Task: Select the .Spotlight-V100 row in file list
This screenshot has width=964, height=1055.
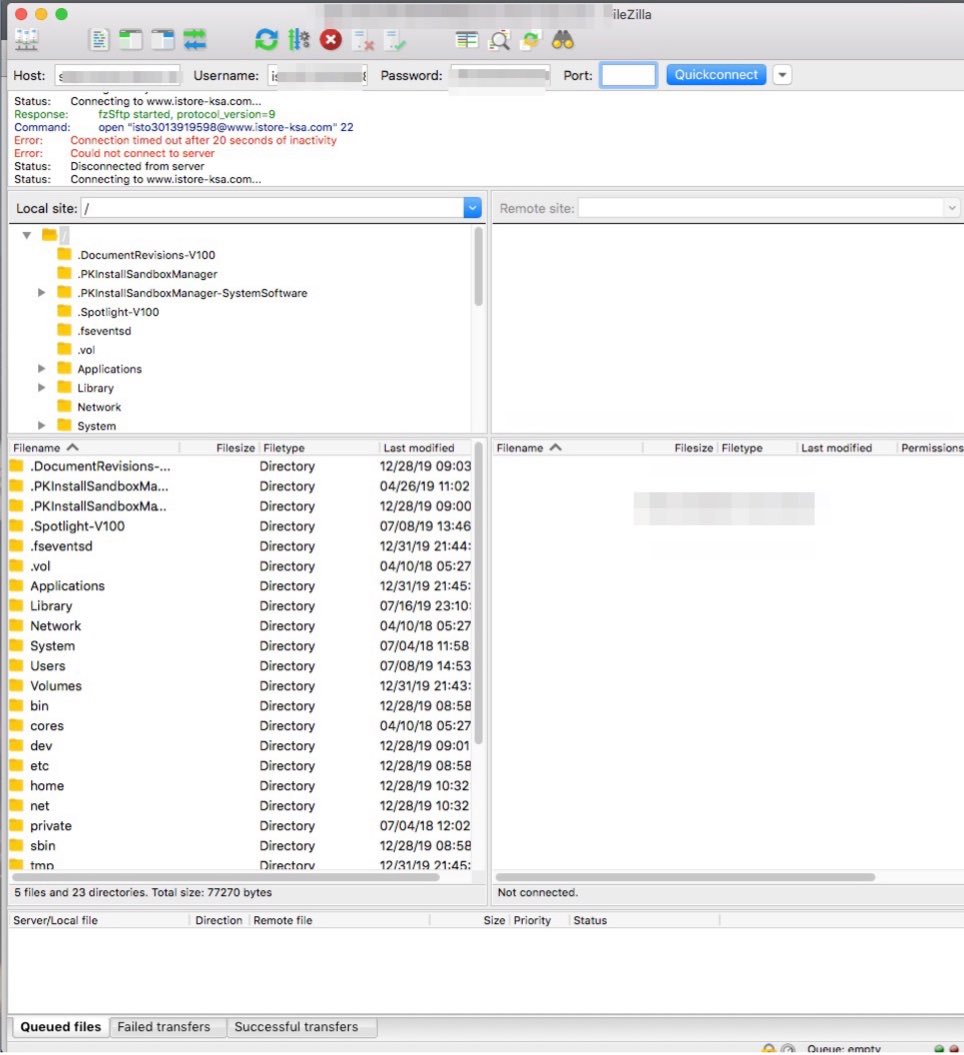Action: coord(241,526)
